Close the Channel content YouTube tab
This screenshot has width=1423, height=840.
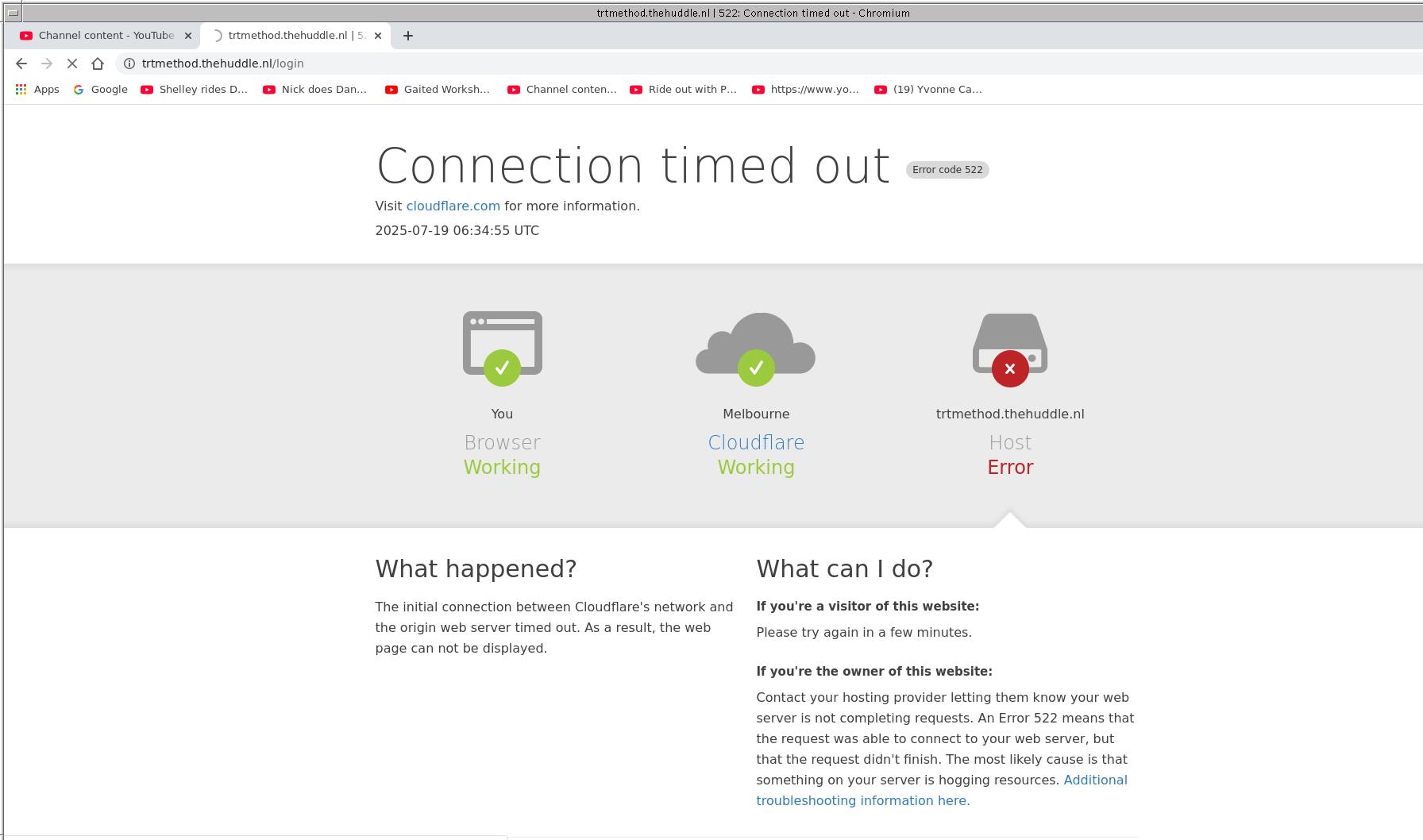(x=188, y=36)
